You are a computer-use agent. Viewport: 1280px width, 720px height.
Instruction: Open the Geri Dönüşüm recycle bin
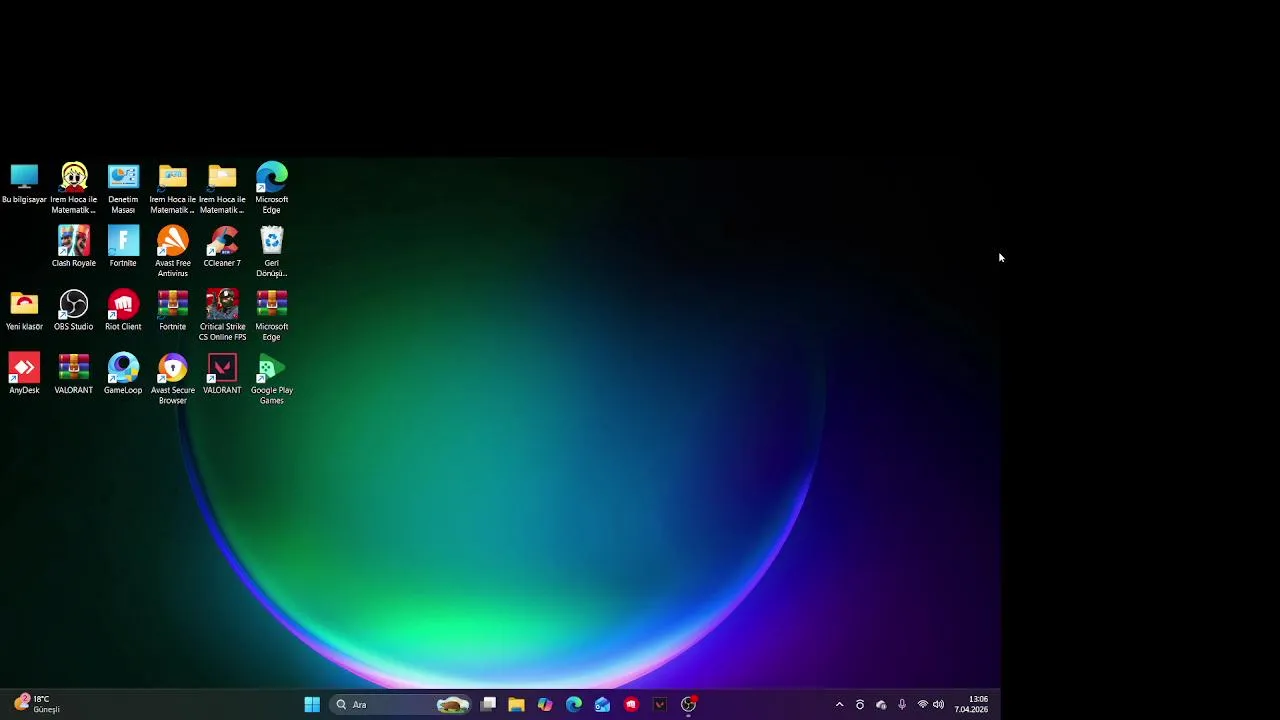271,251
